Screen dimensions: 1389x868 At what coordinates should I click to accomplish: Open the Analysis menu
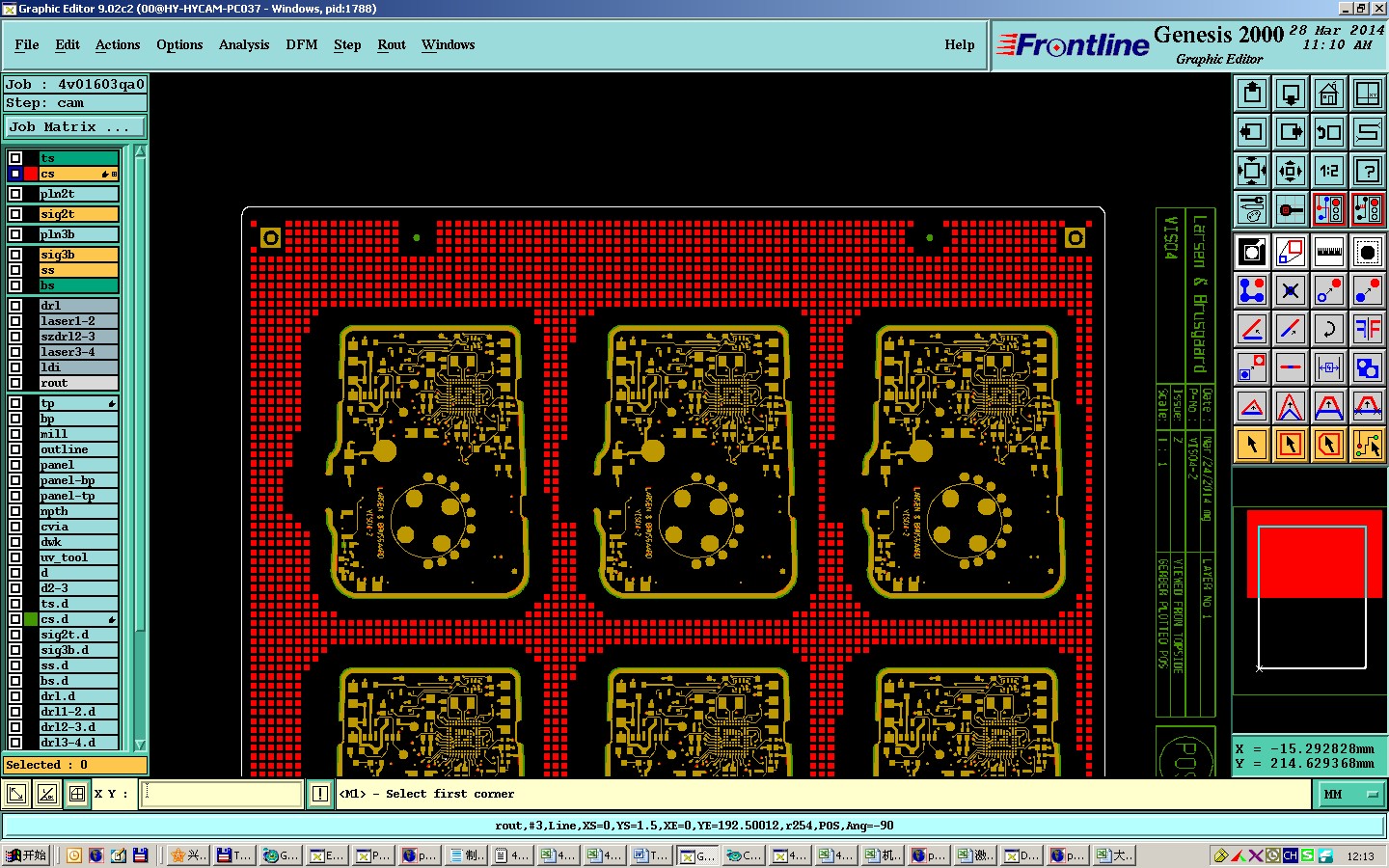pos(244,44)
